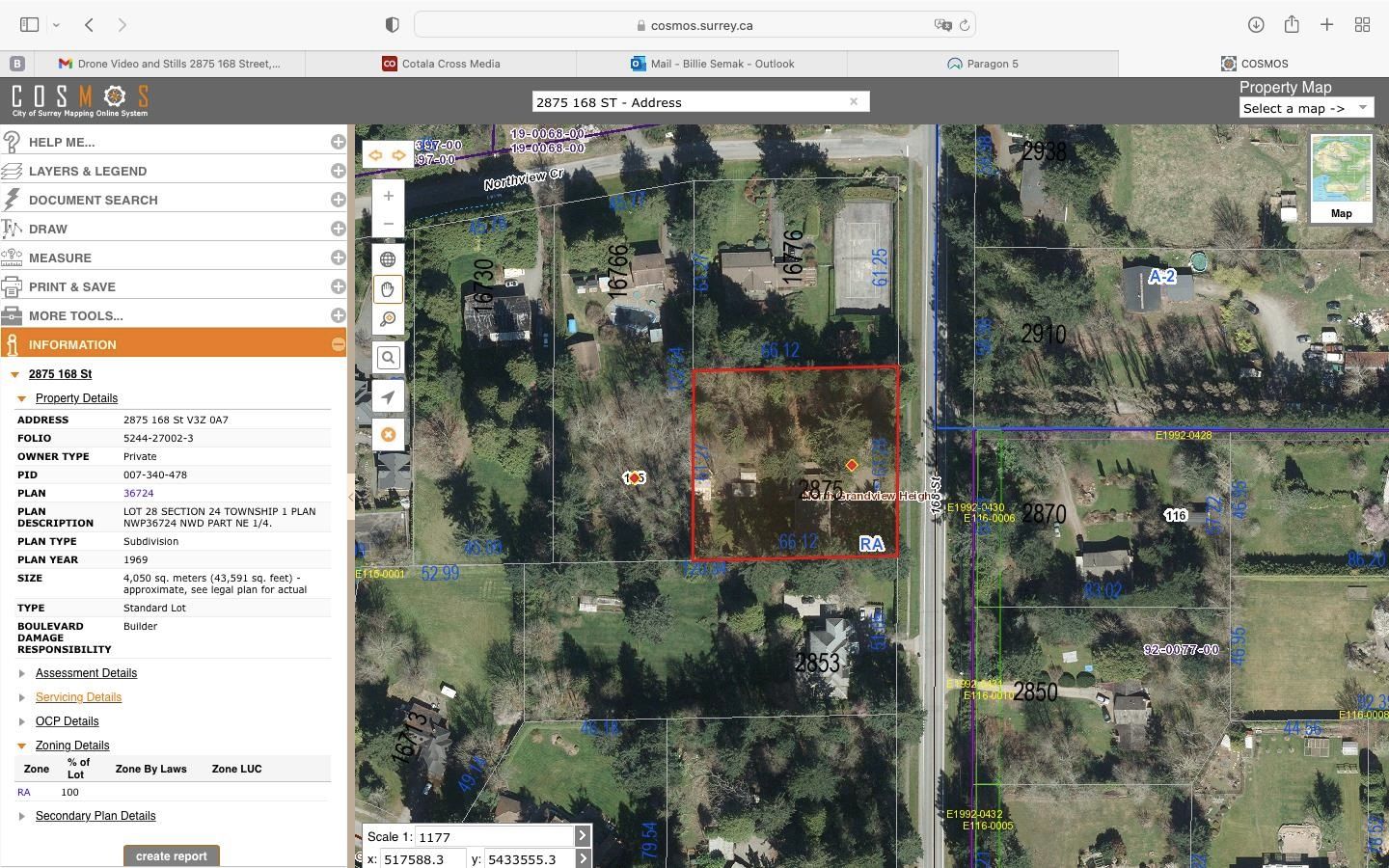
Task: Click the Safari new tab plus icon
Action: click(1327, 24)
